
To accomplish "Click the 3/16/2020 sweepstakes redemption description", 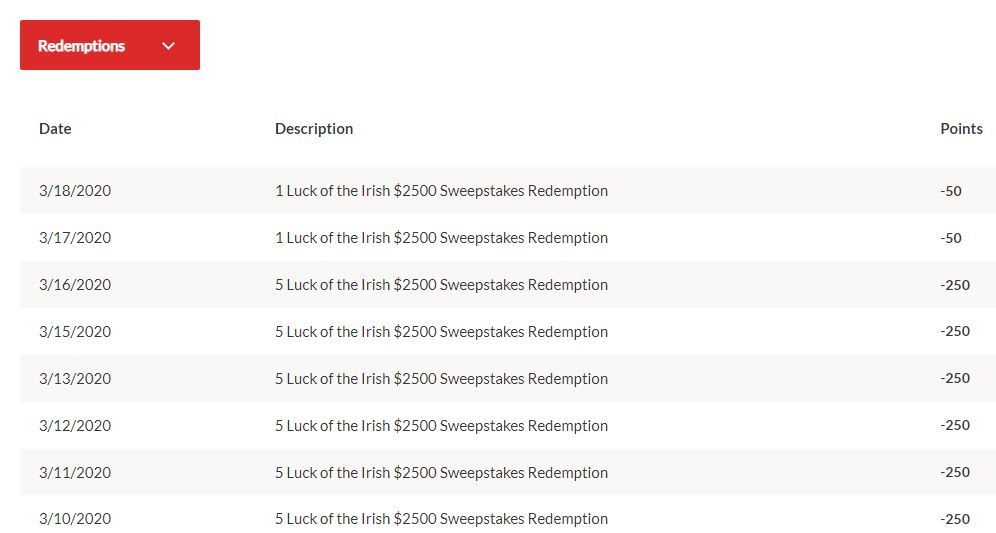I will (x=441, y=285).
